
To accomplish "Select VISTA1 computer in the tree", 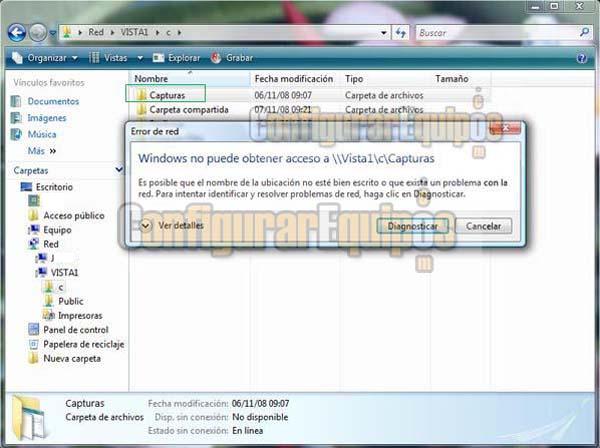I will [x=64, y=273].
